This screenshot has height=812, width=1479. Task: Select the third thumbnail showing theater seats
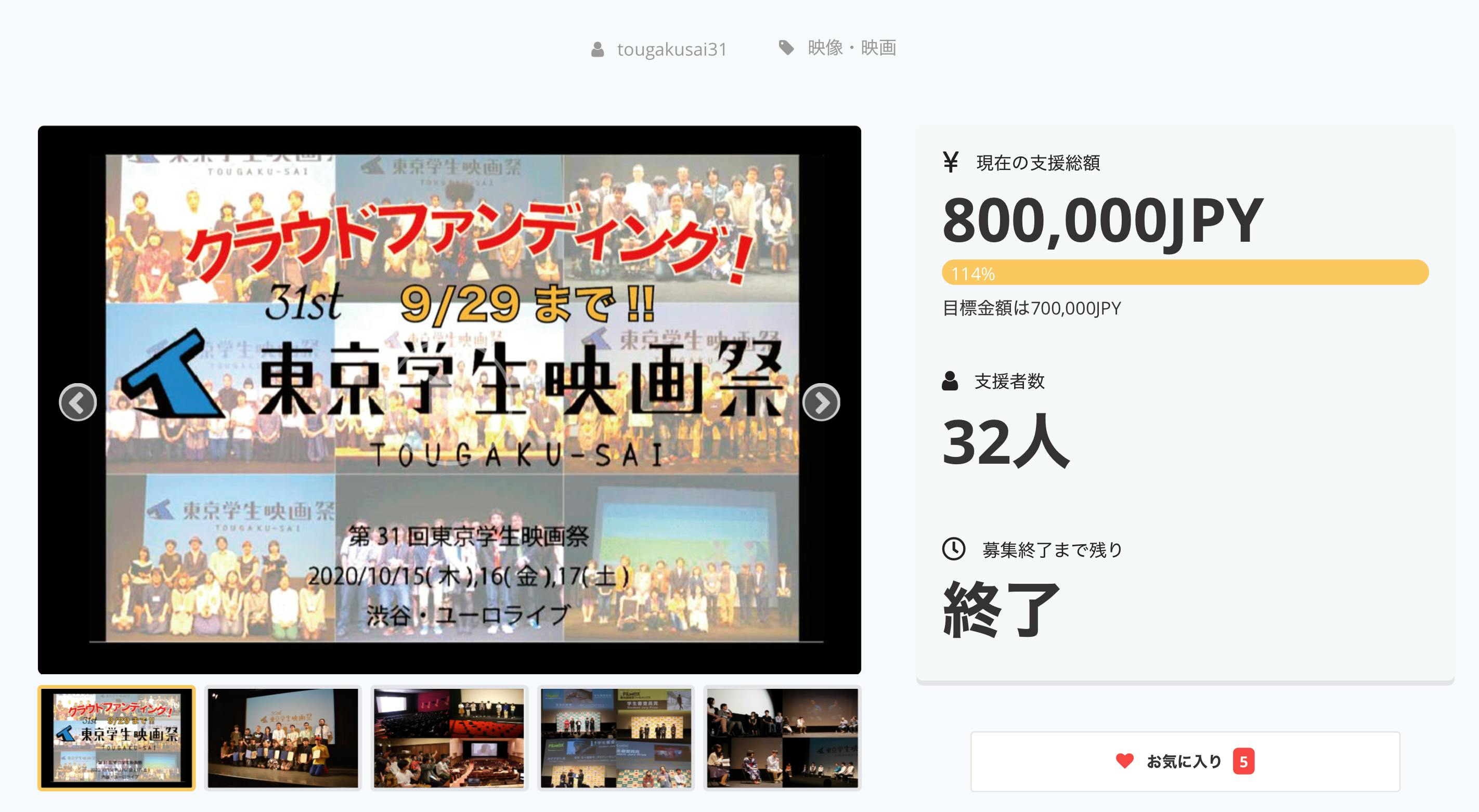pos(449,738)
